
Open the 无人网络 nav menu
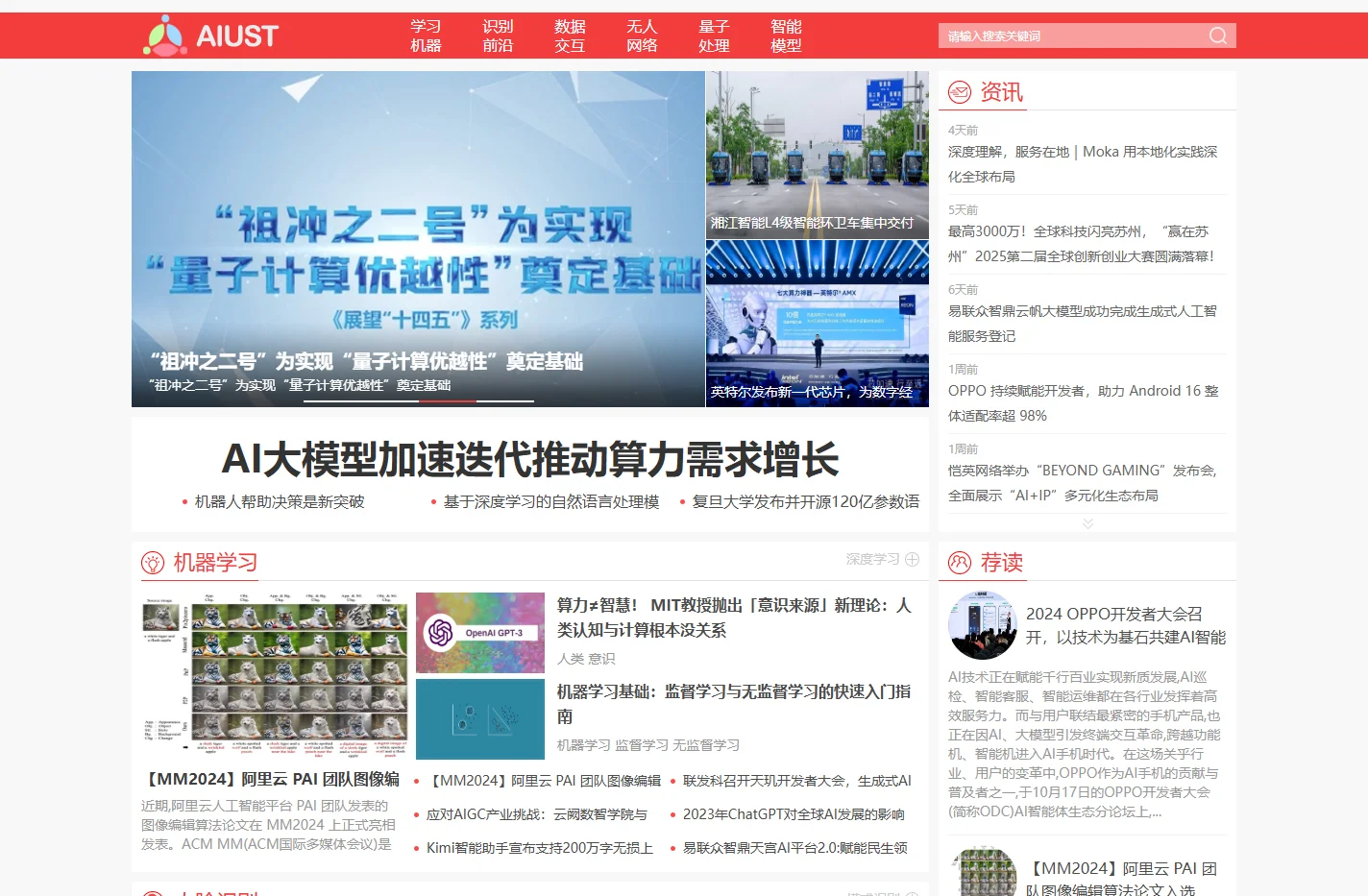[642, 36]
